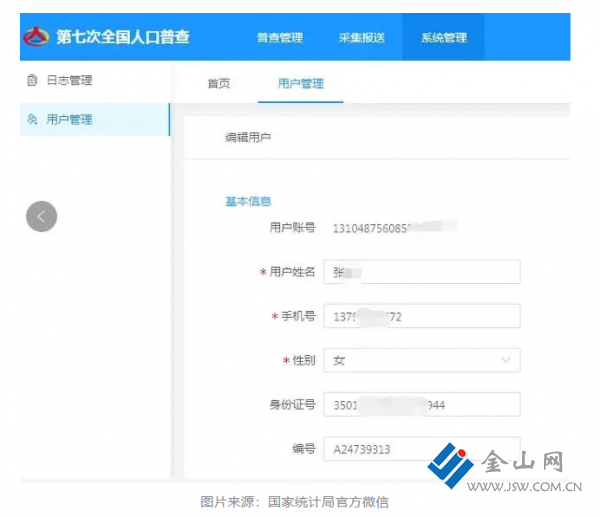Click the 日志管理 document icon in sidebar
600x517 pixels.
coord(32,81)
